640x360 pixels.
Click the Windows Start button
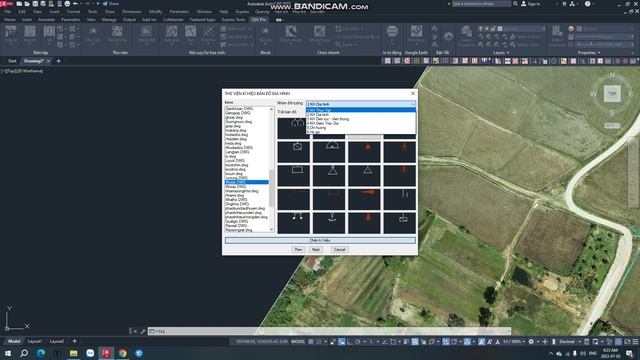[x=8, y=353]
